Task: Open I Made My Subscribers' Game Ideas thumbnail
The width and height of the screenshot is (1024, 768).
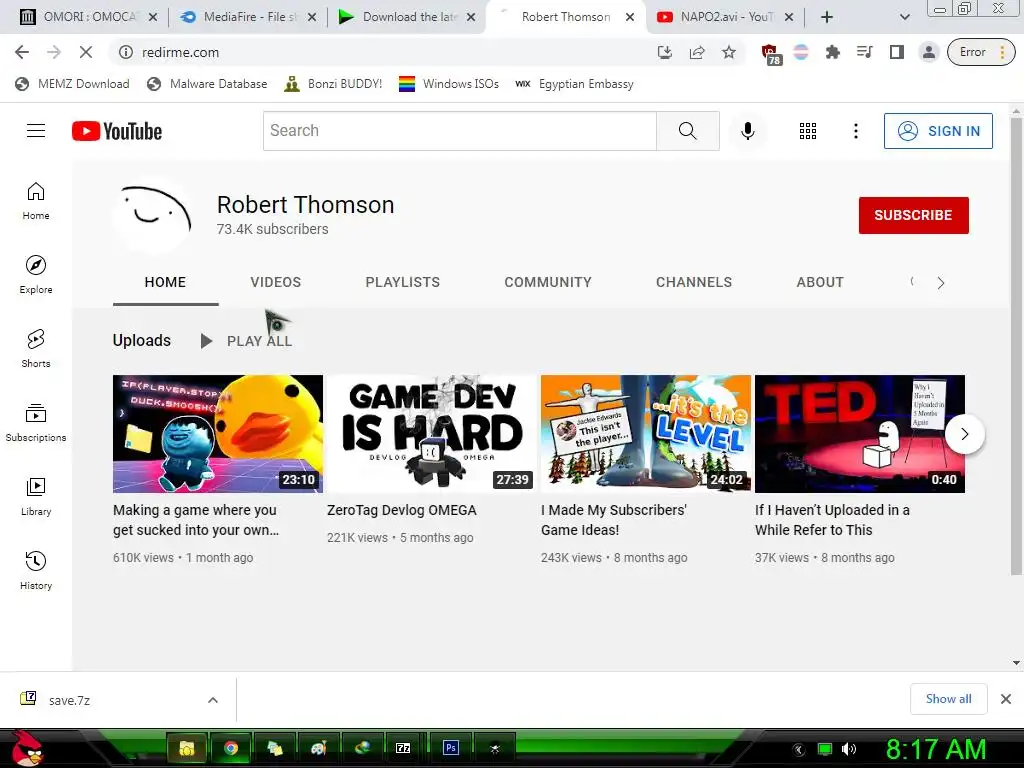Action: [646, 434]
